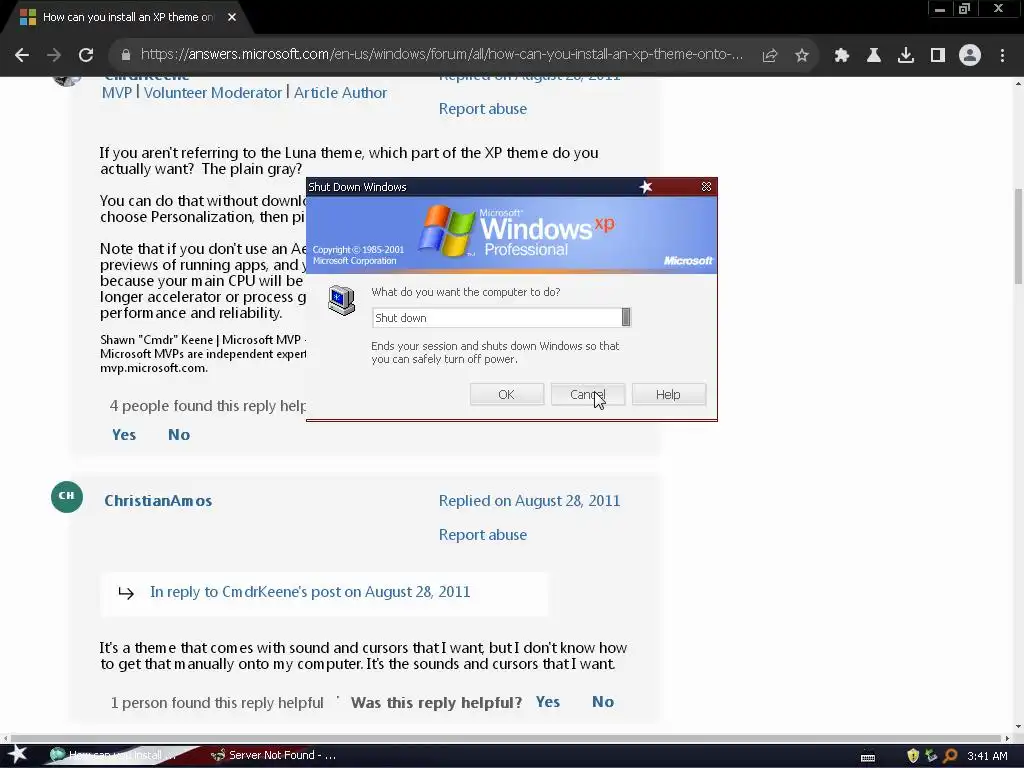Image resolution: width=1024 pixels, height=768 pixels.
Task: Vote No on CmdrKeene's reply
Action: pos(179,435)
